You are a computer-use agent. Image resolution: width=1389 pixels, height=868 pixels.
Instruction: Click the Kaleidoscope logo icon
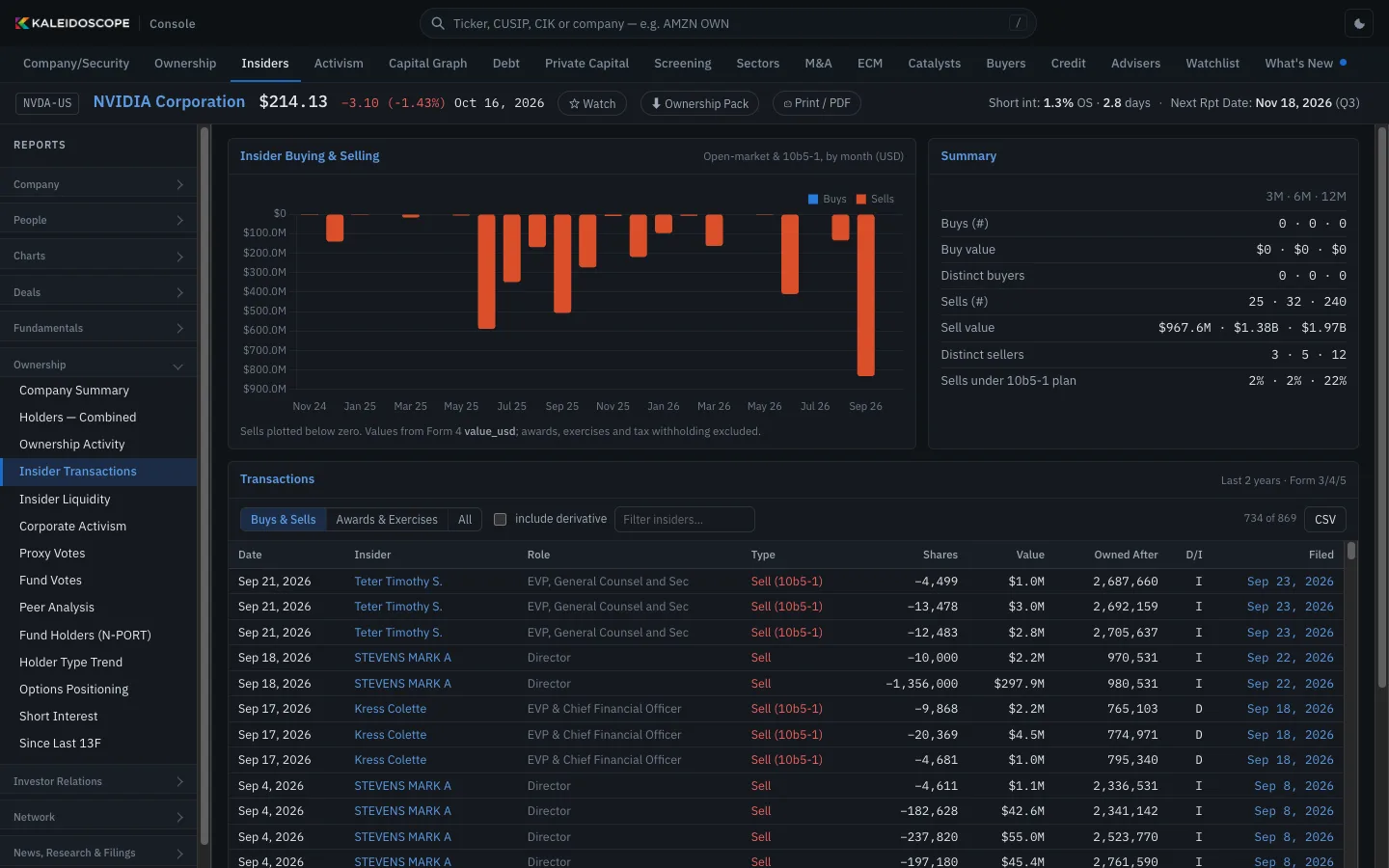22,23
